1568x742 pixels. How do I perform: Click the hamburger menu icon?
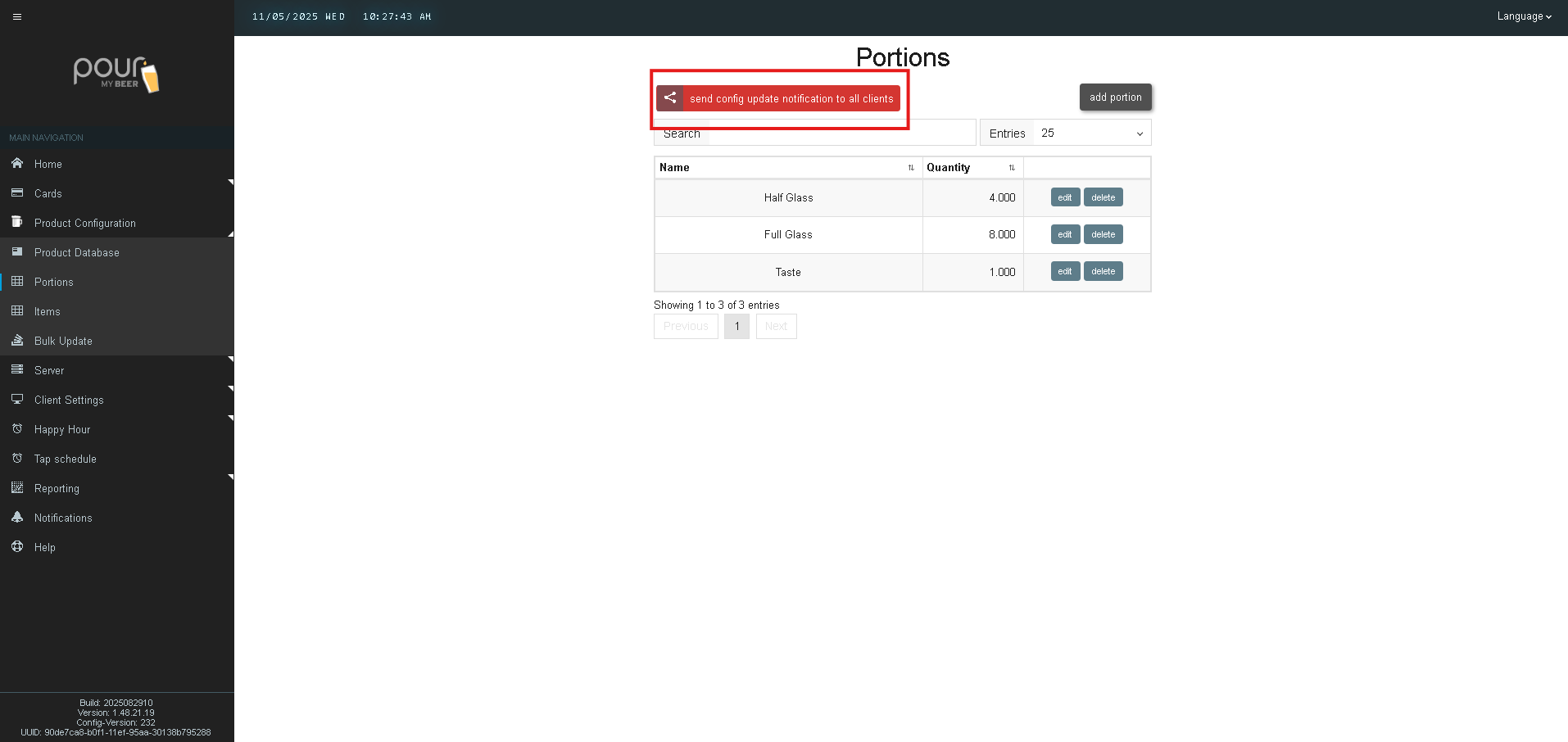tap(17, 16)
